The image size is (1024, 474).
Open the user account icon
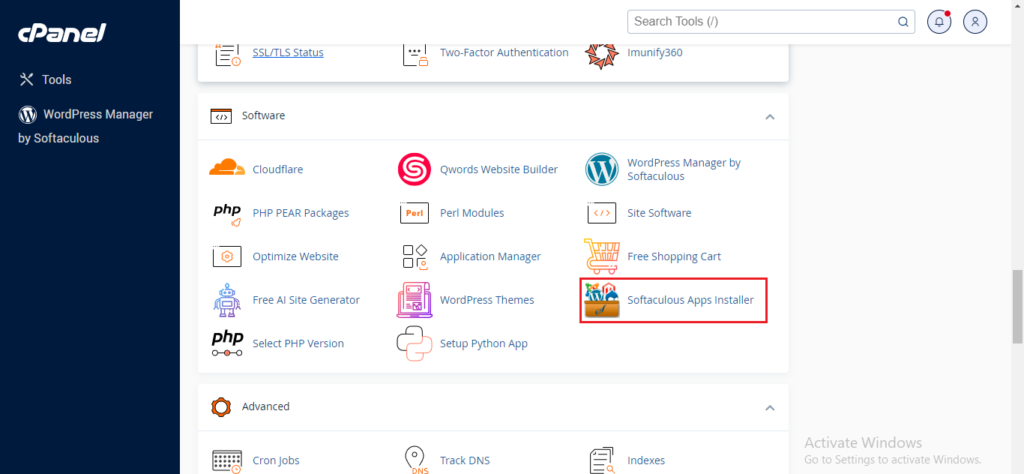[x=975, y=22]
